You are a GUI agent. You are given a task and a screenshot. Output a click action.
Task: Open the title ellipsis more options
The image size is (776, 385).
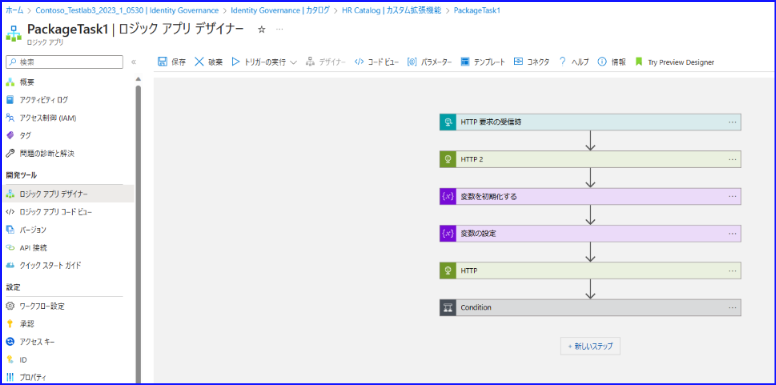[280, 30]
